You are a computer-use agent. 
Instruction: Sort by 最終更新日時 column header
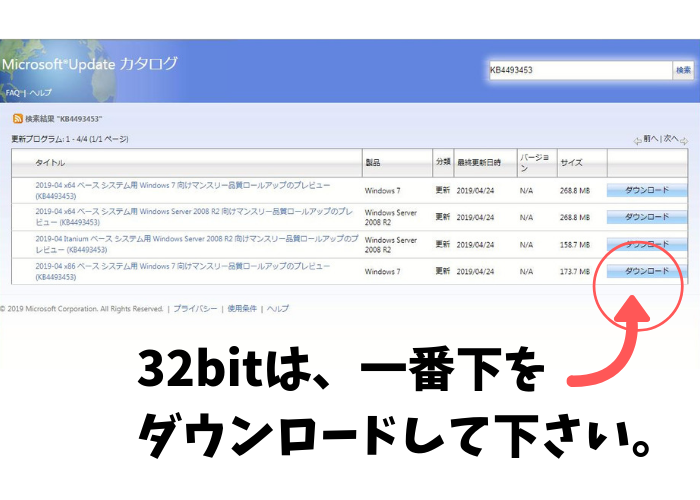coord(479,163)
